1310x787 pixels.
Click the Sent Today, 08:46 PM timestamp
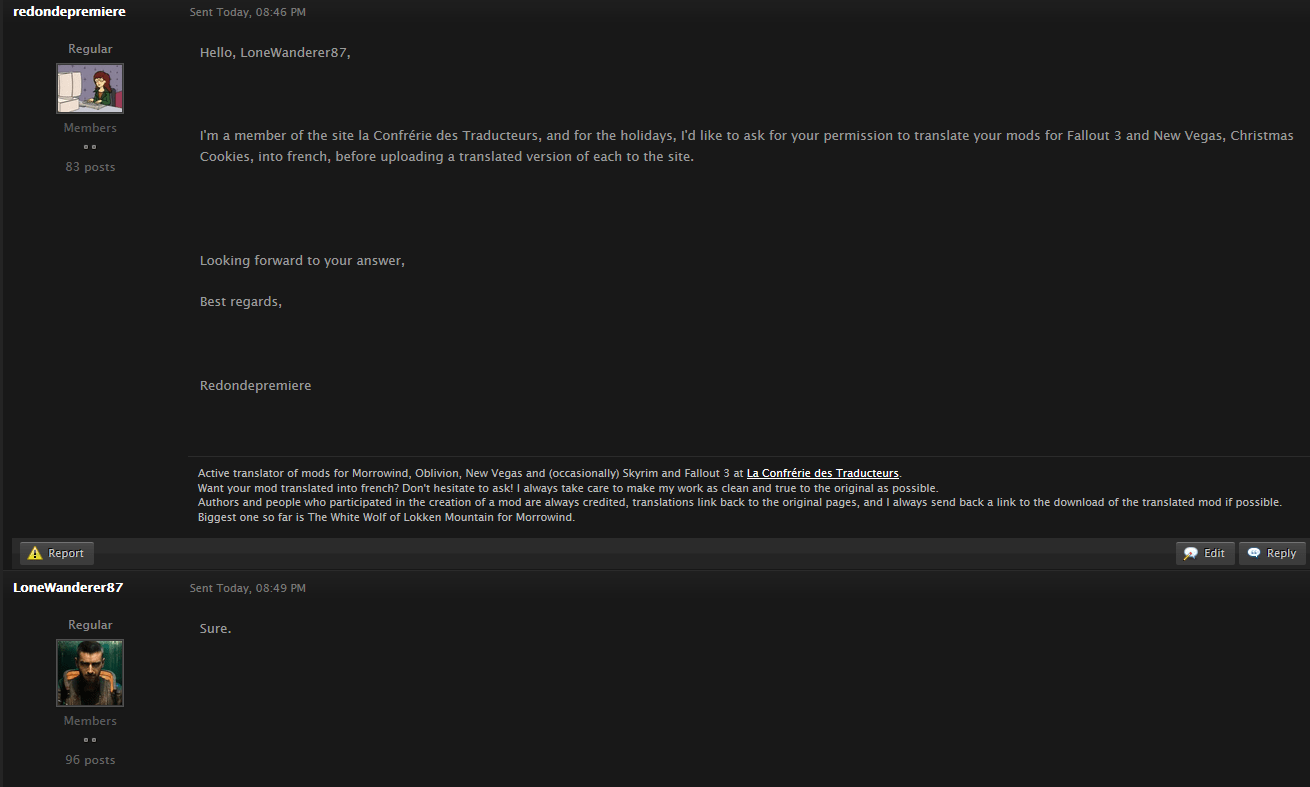pyautogui.click(x=248, y=12)
